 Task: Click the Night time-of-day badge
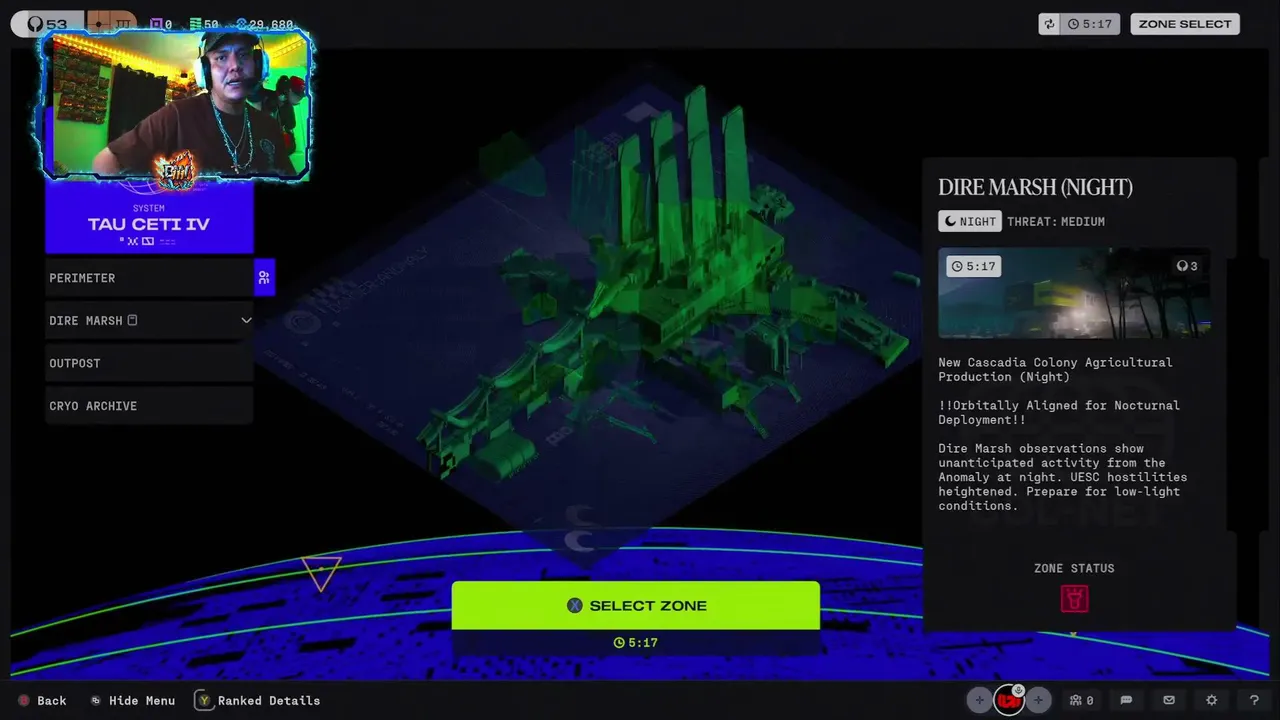coord(970,222)
